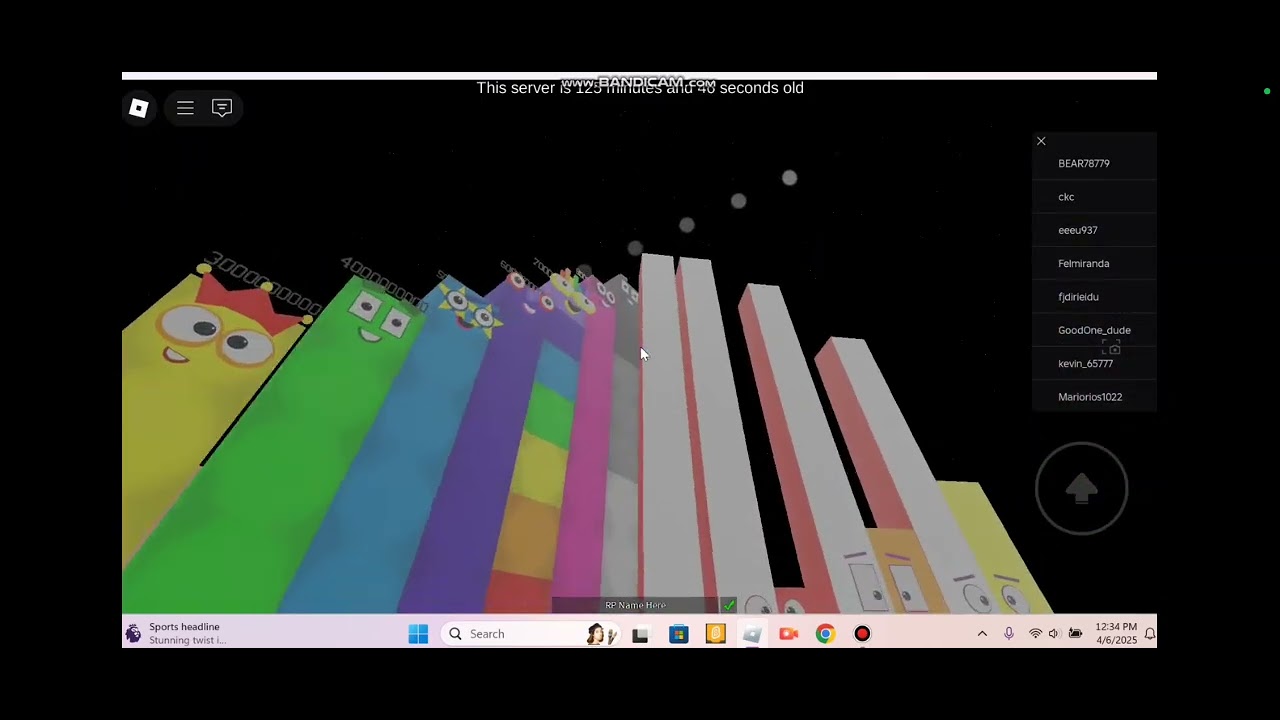This screenshot has height=720, width=1280.
Task: Select player kevin_65777 in the list
Action: point(1094,364)
